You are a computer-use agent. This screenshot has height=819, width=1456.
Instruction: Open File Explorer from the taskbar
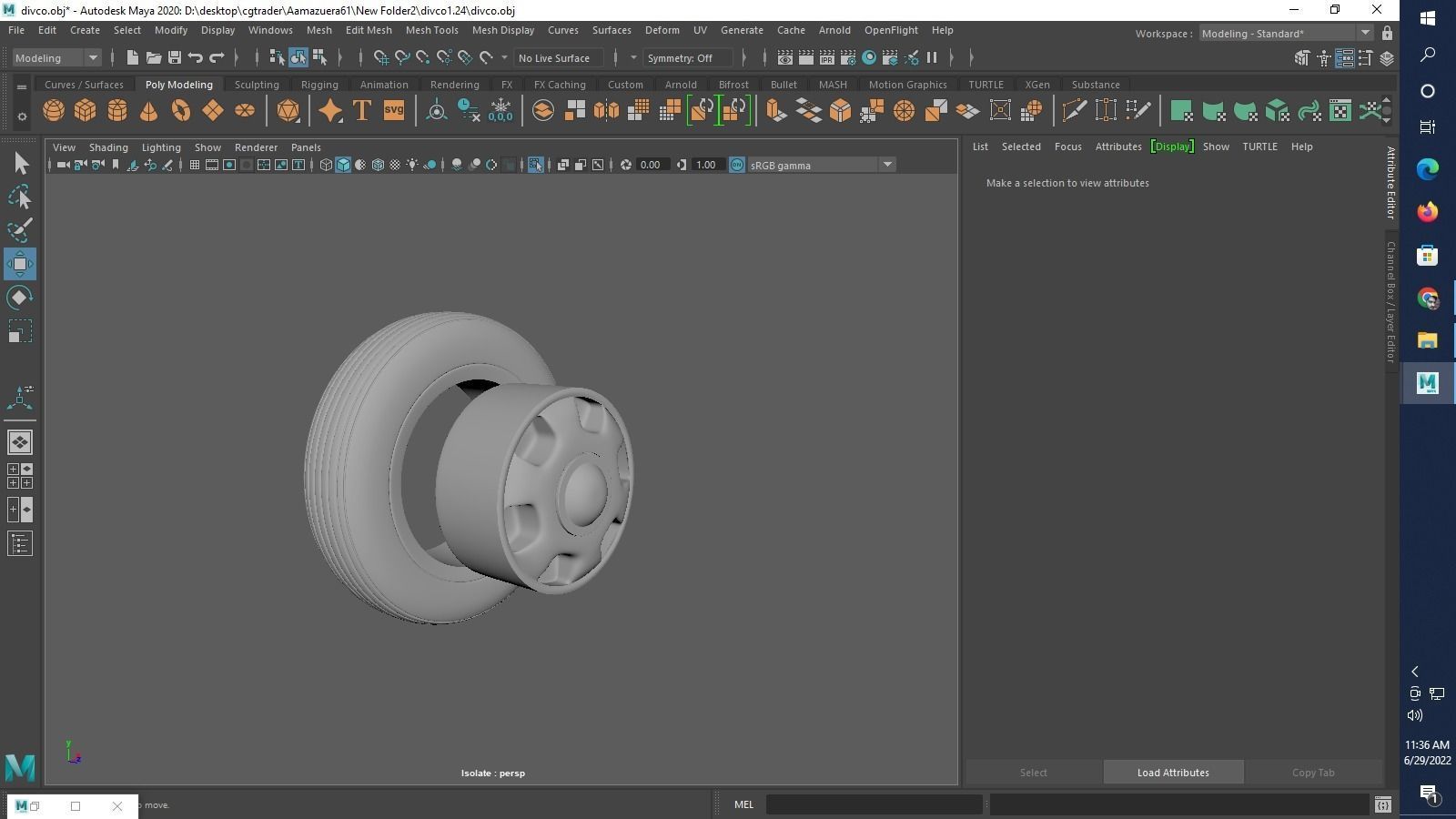coord(1427,340)
